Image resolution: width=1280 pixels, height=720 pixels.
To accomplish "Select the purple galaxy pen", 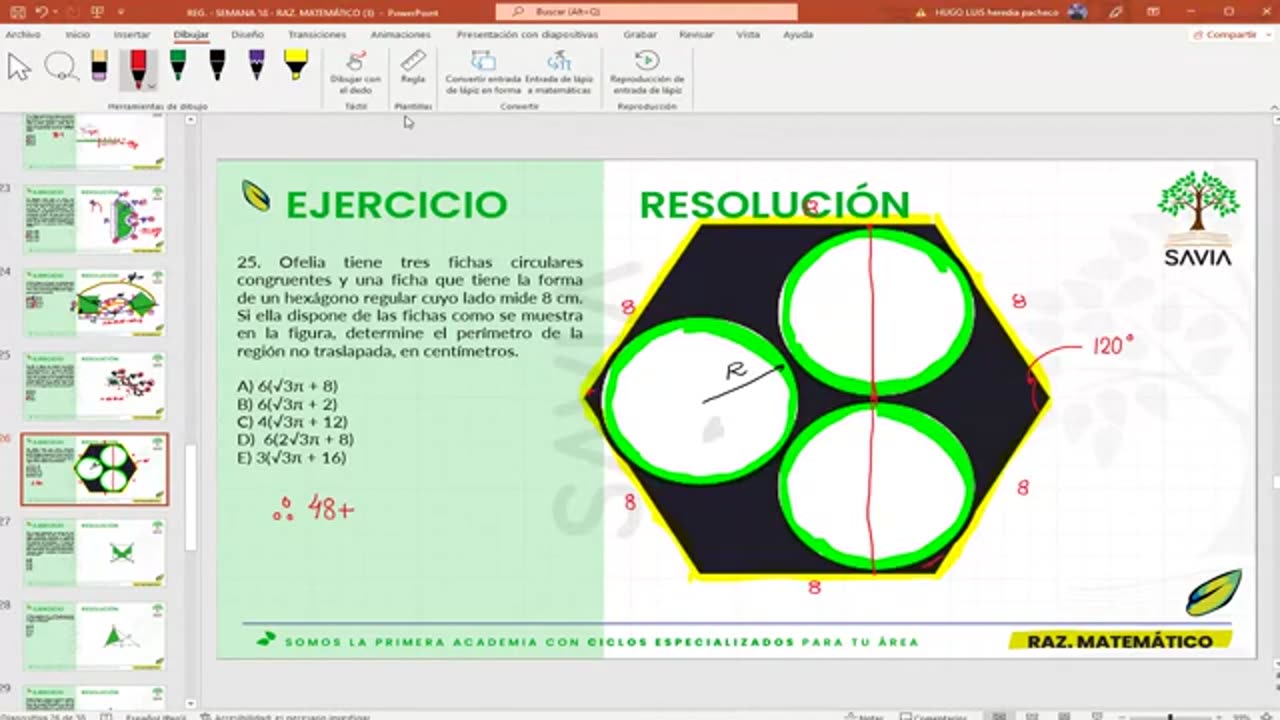I will [x=256, y=66].
